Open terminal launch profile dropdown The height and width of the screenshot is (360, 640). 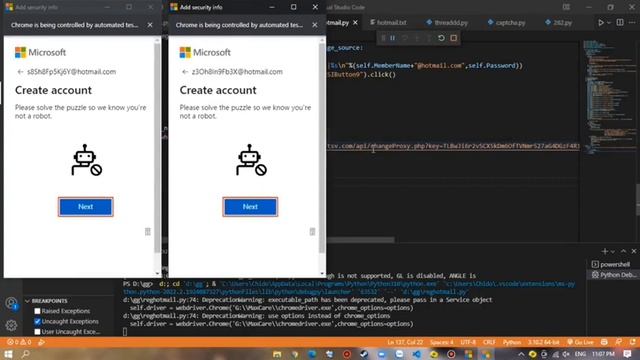tap(612, 251)
